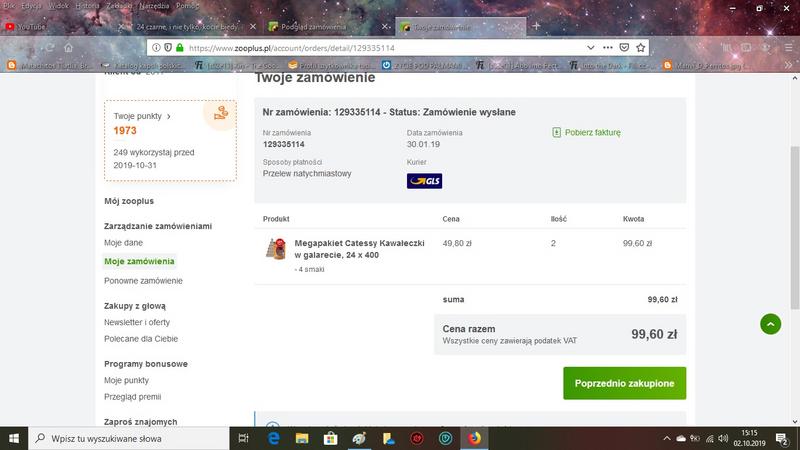The width and height of the screenshot is (800, 450).
Task: Click the Firefox home icon
Action: tap(68, 47)
